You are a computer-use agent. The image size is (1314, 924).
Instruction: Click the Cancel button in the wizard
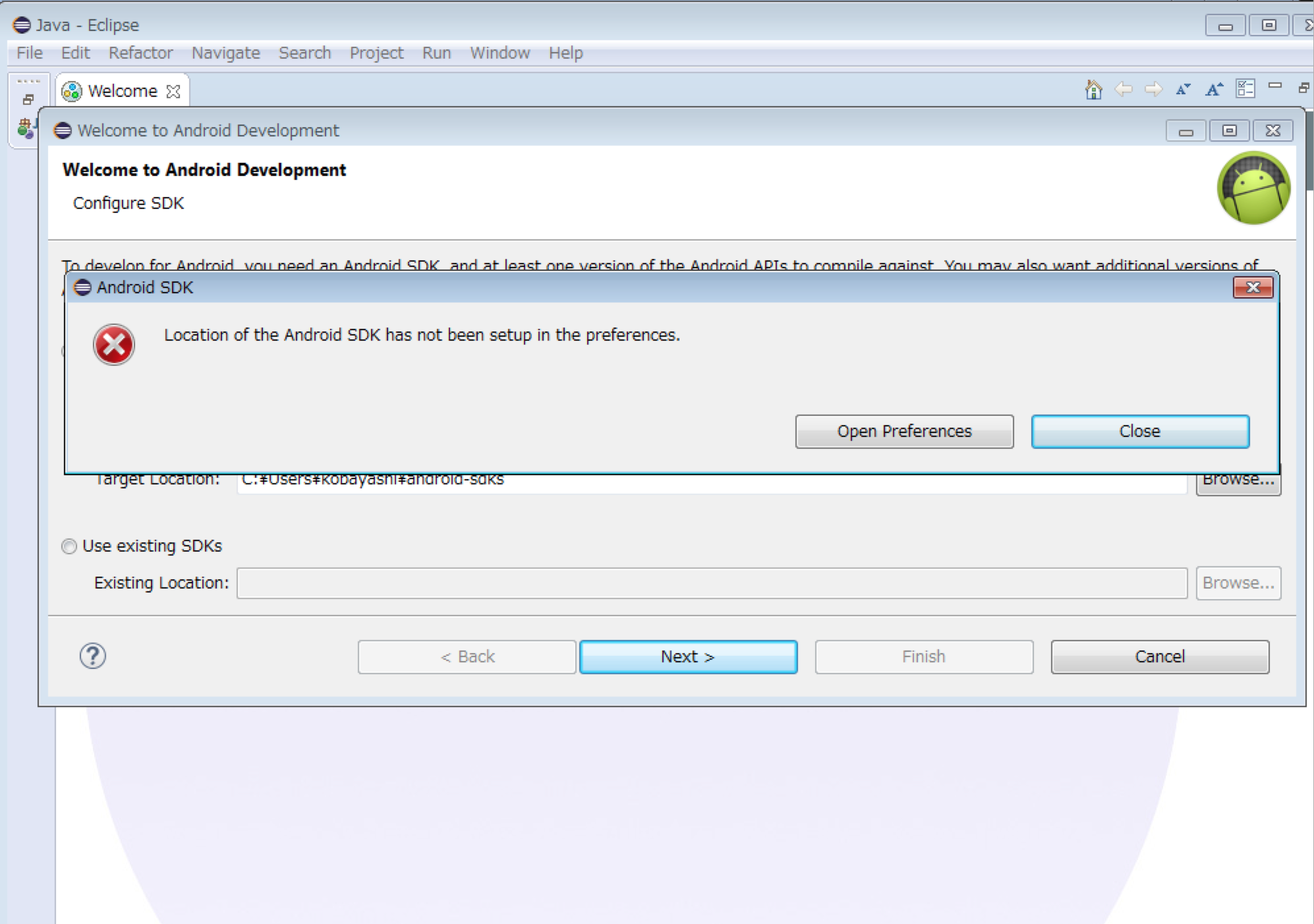click(1160, 657)
